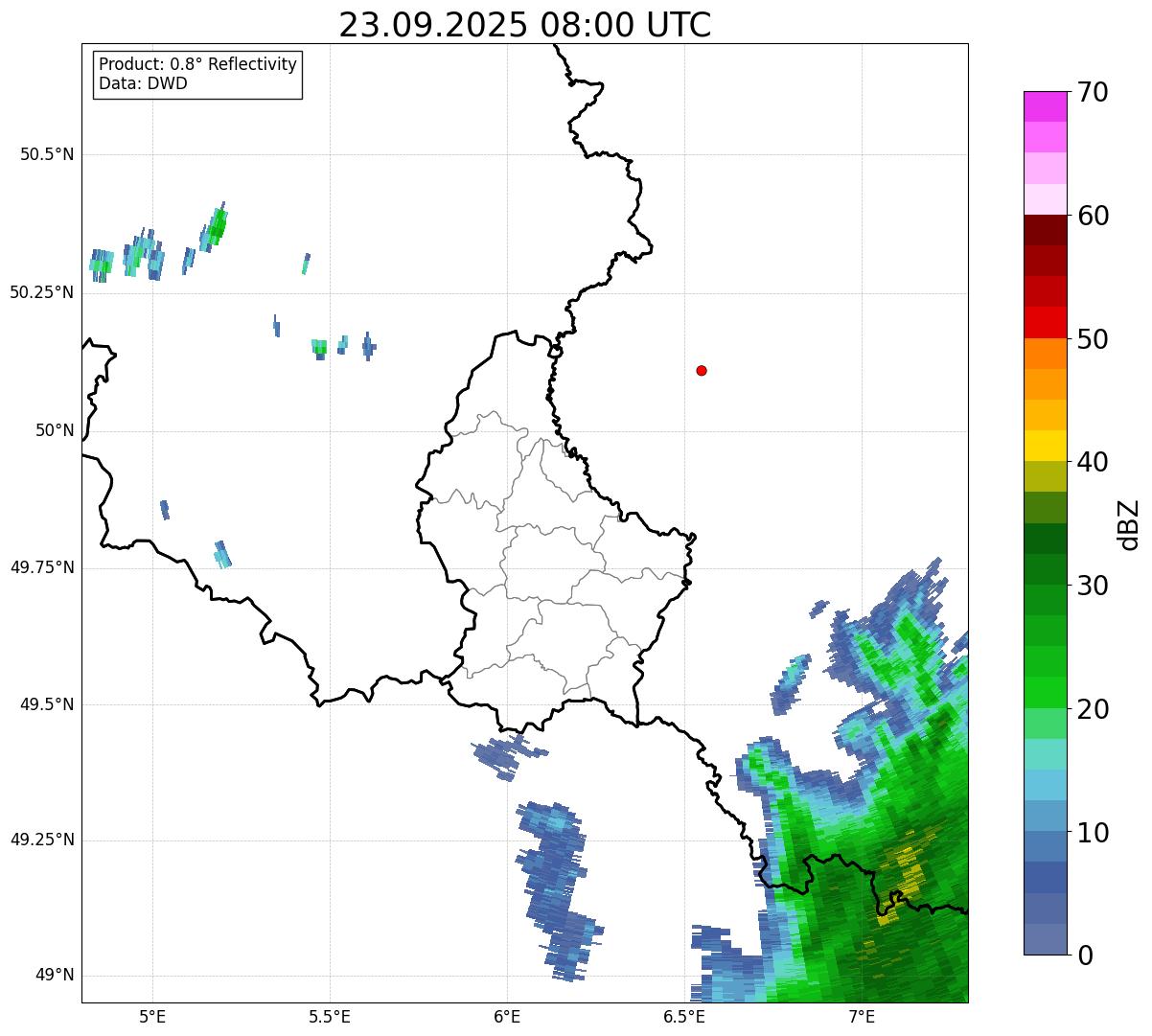Click the colorbar tick label 10

[x=1093, y=833]
